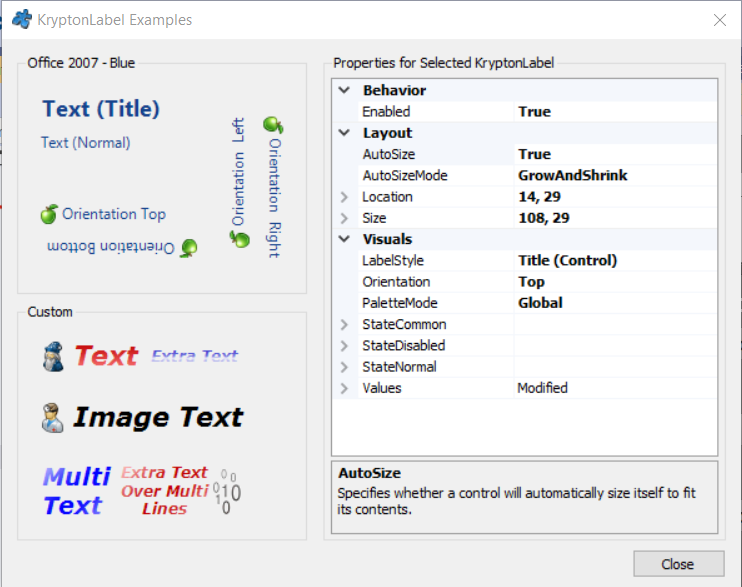Screen dimensions: 742x587
Task: Click the red Text custom label
Action: pos(106,356)
